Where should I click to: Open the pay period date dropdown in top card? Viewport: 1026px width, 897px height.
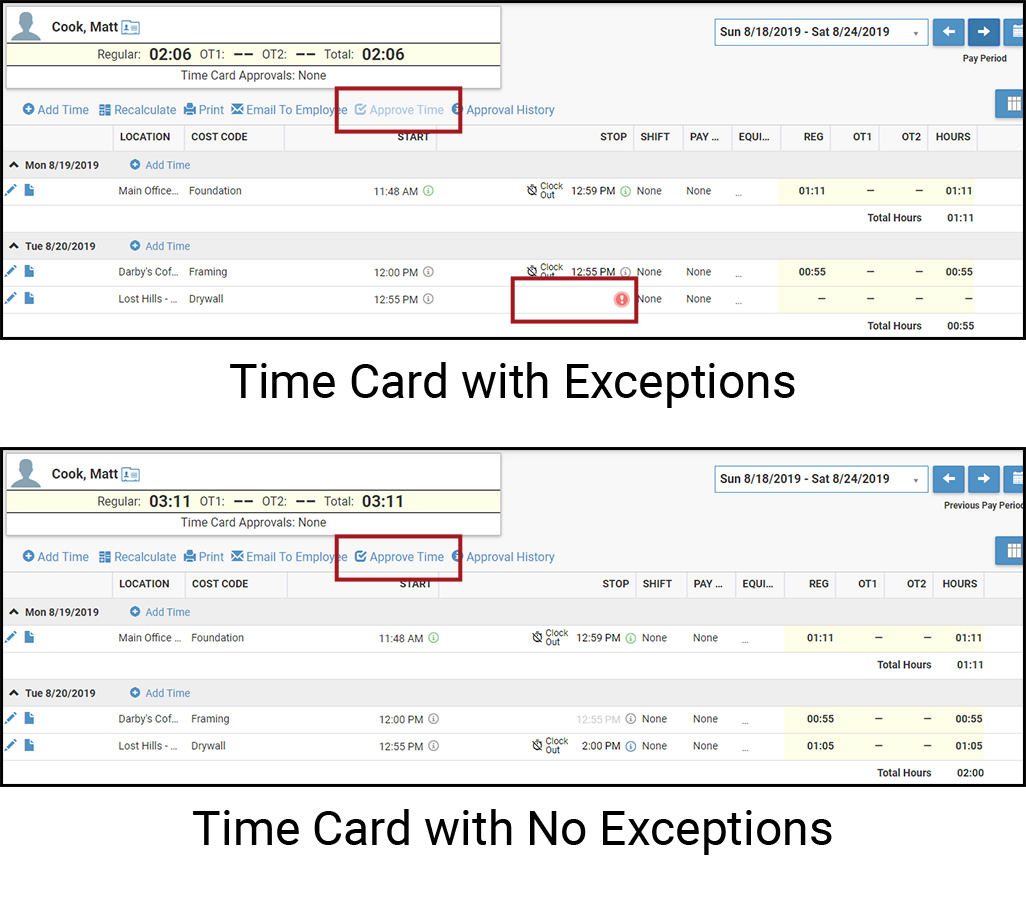821,32
